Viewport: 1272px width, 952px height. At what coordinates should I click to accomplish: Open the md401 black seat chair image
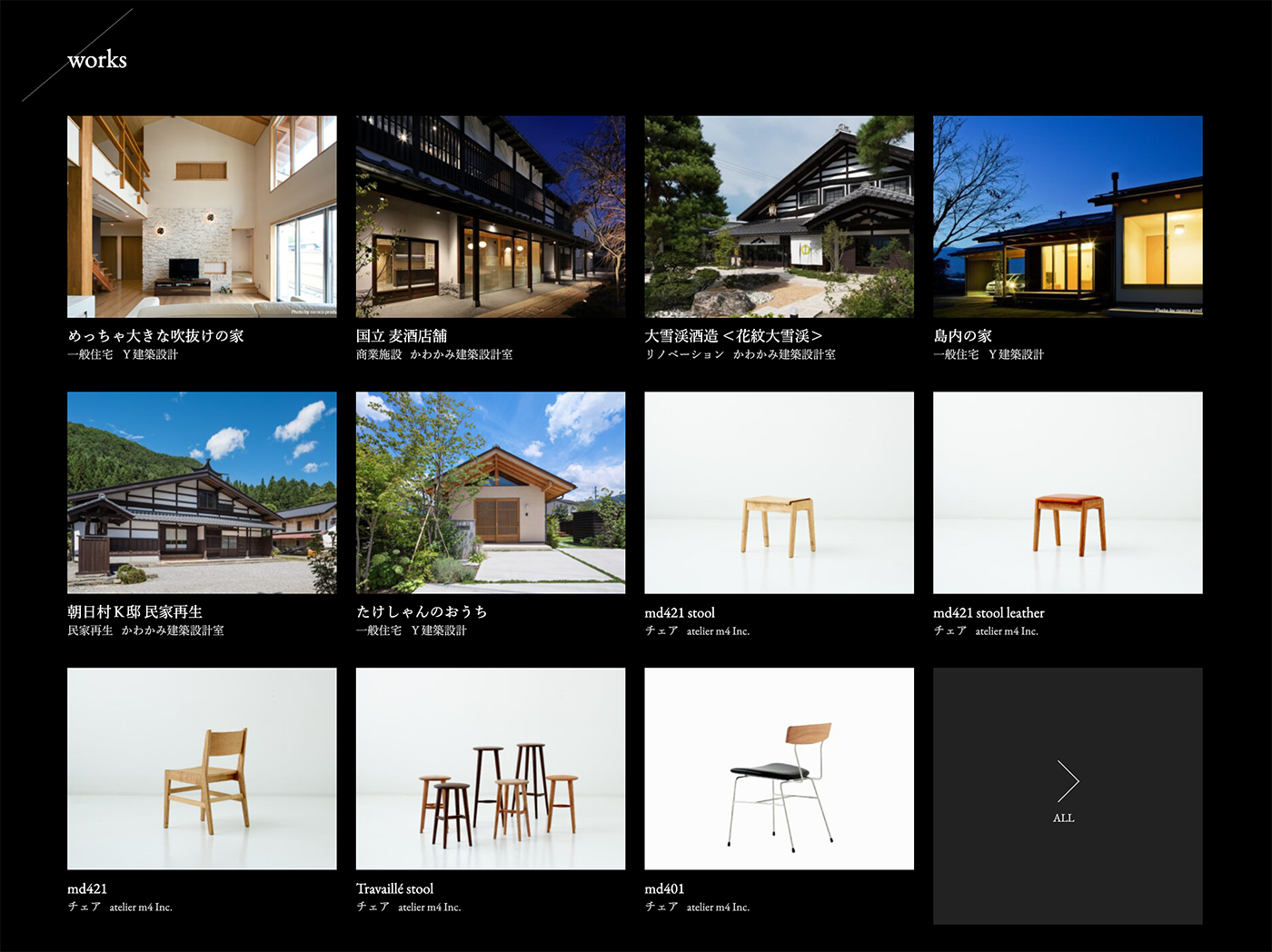coord(779,769)
